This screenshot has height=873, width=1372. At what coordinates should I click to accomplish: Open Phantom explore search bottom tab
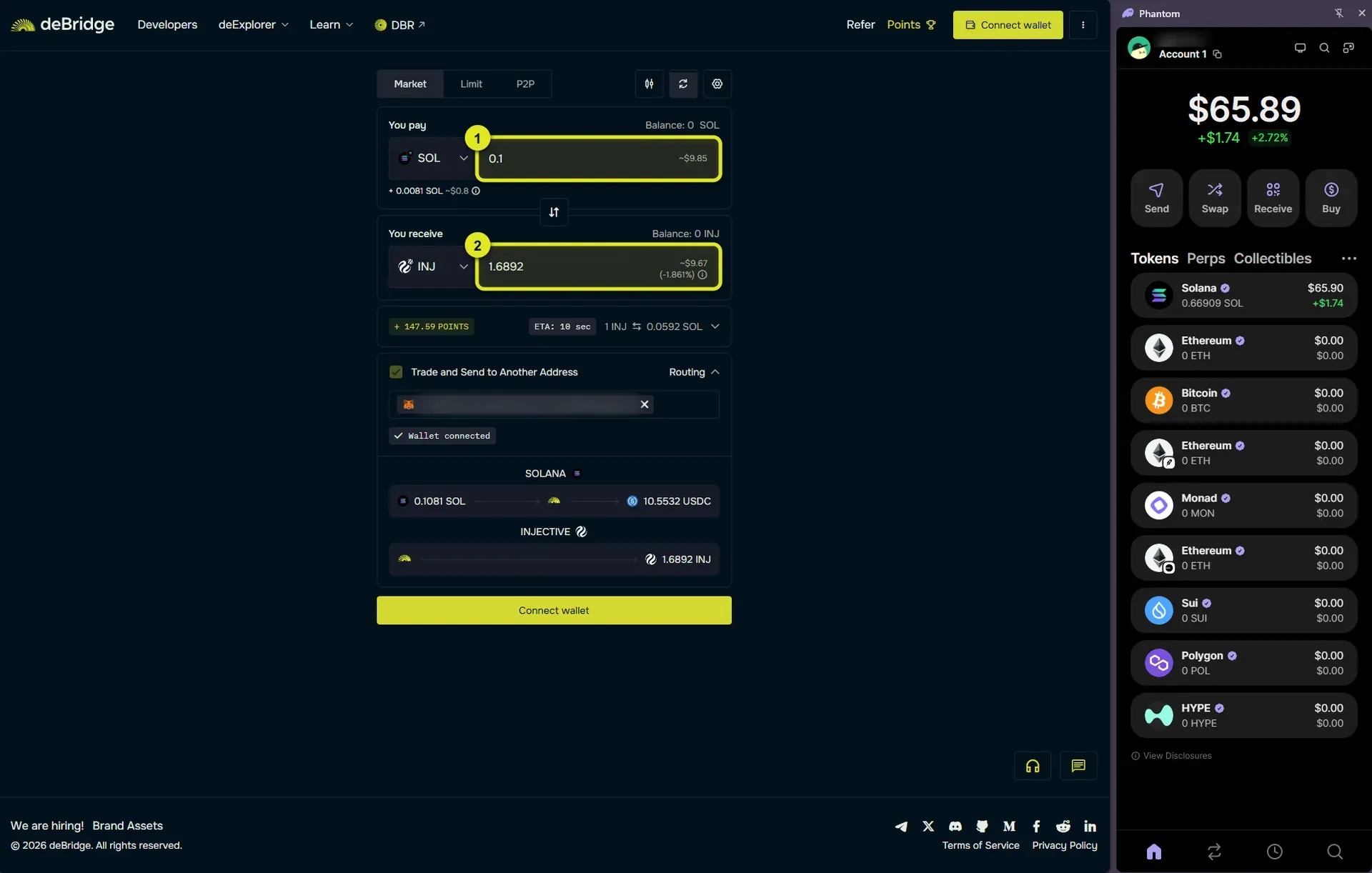[1334, 851]
